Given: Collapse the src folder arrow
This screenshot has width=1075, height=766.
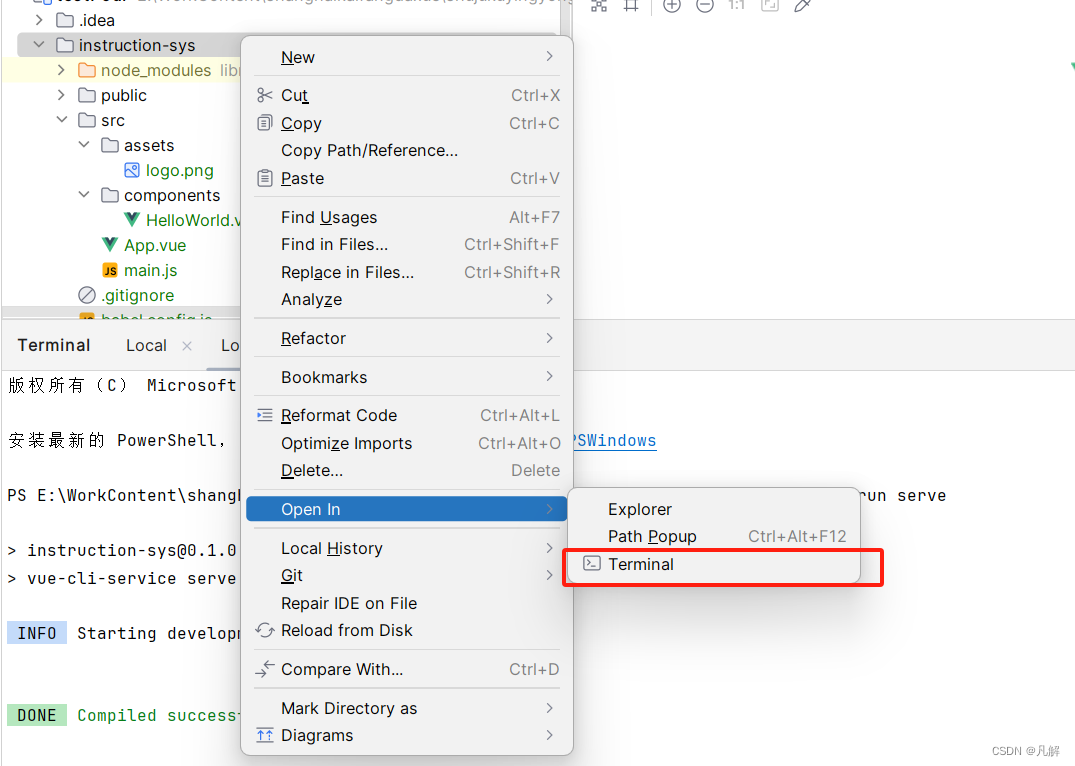Looking at the screenshot, I should [62, 120].
